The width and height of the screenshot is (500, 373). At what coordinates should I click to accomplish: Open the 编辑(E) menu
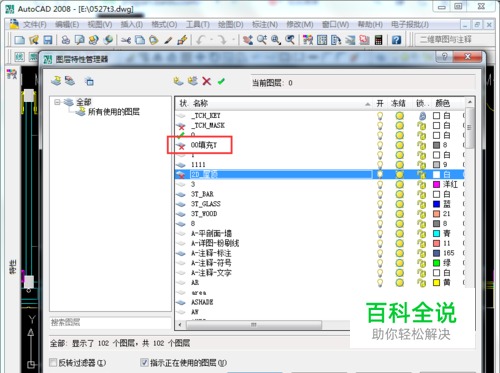pyautogui.click(x=67, y=25)
